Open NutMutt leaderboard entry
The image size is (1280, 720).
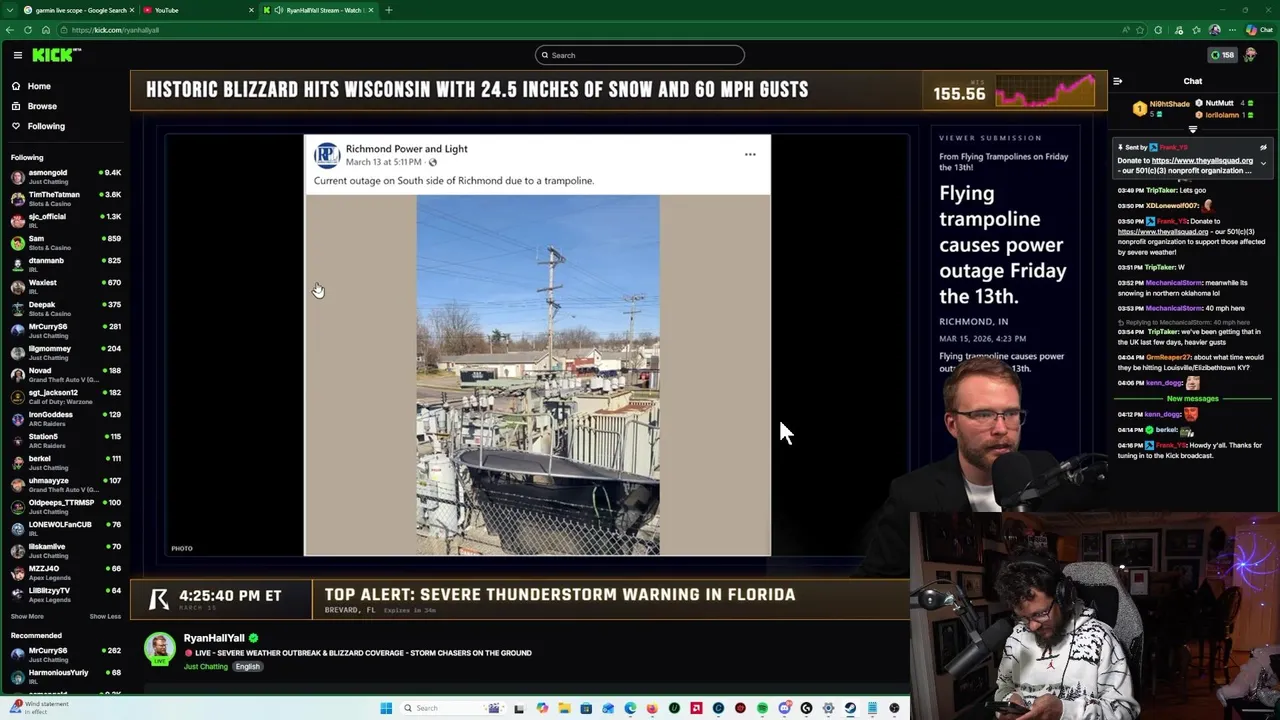point(1222,103)
